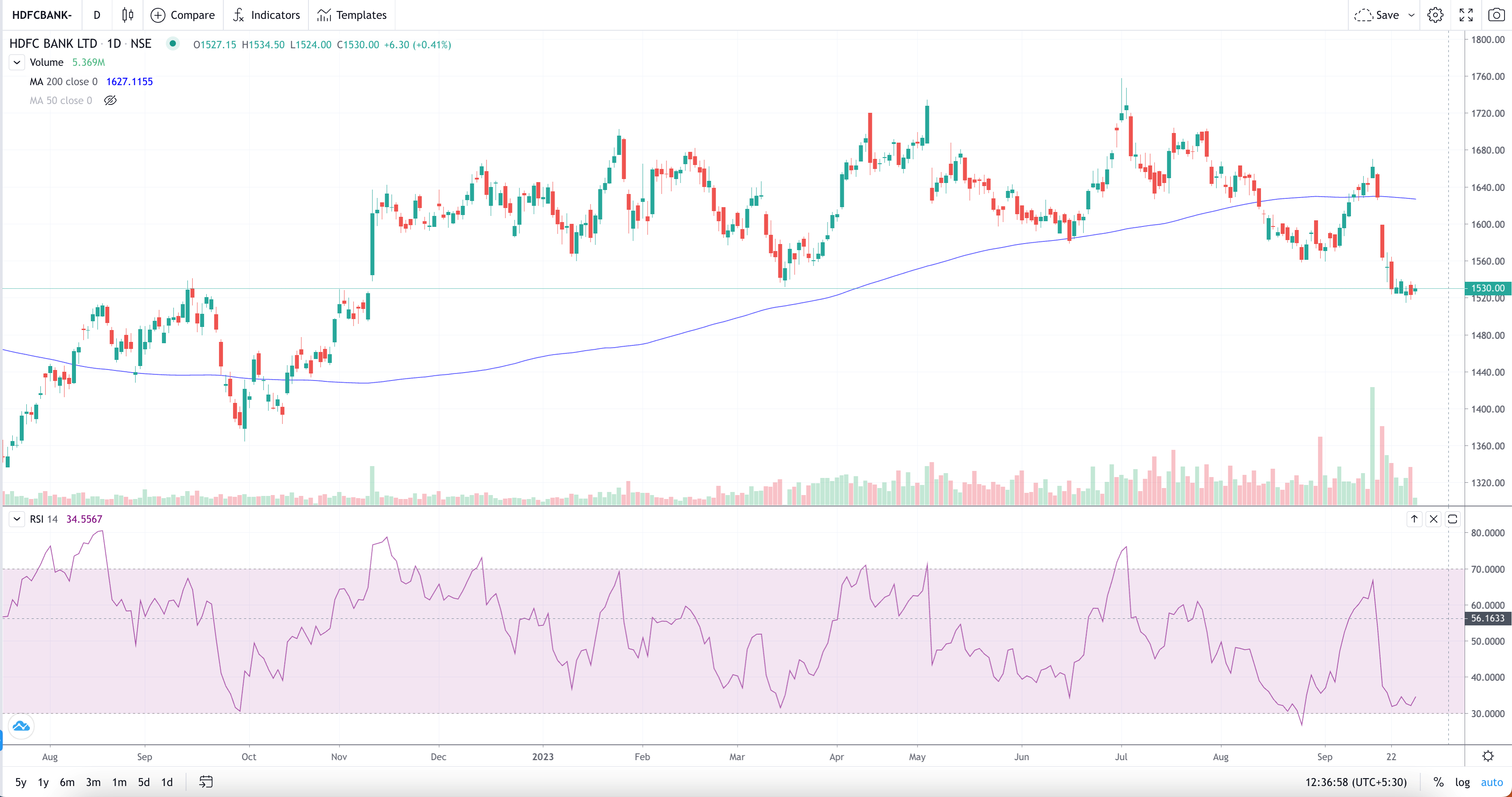Toggle percent scale mode
1512x797 pixels.
pyautogui.click(x=1438, y=782)
